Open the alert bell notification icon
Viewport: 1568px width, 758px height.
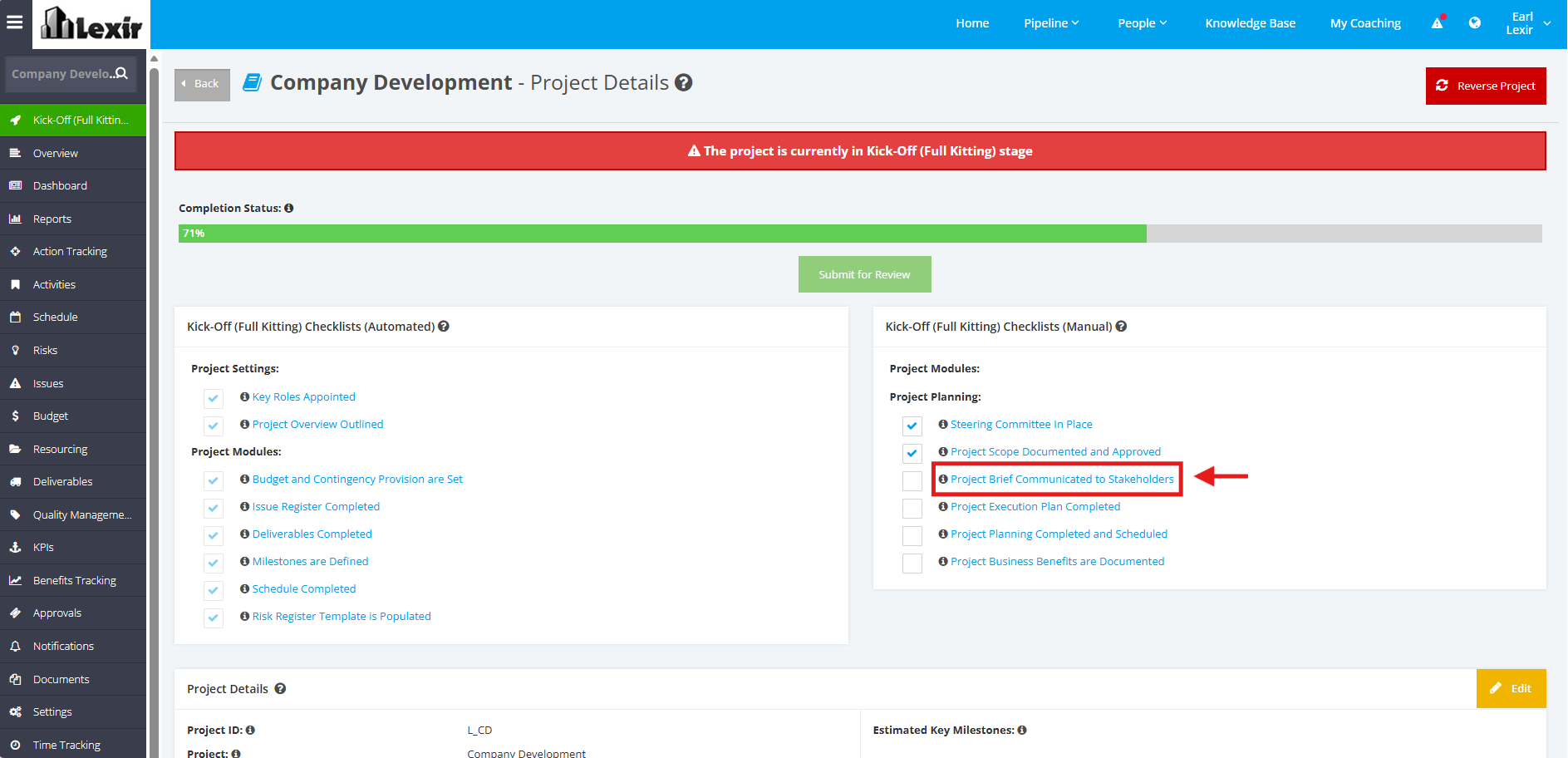[1438, 22]
